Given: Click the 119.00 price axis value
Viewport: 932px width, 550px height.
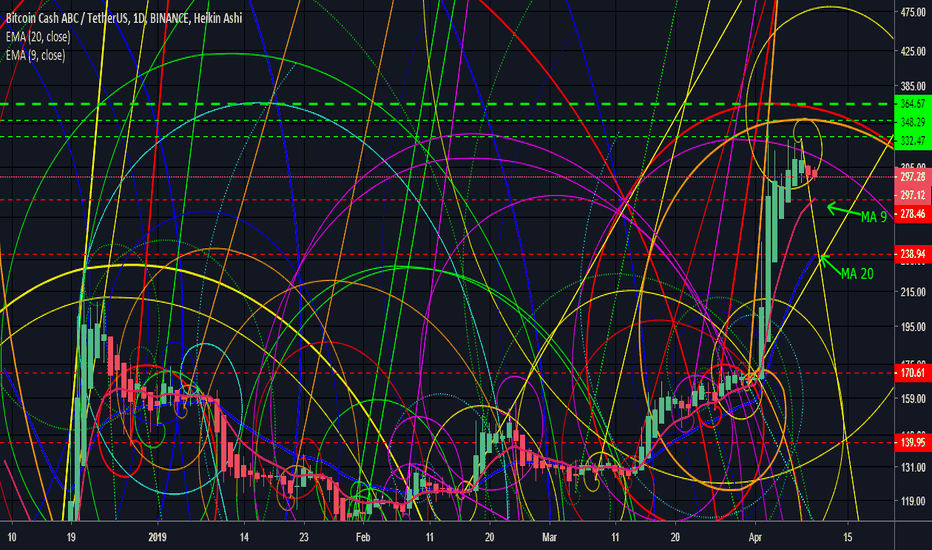Looking at the screenshot, I should tap(913, 501).
